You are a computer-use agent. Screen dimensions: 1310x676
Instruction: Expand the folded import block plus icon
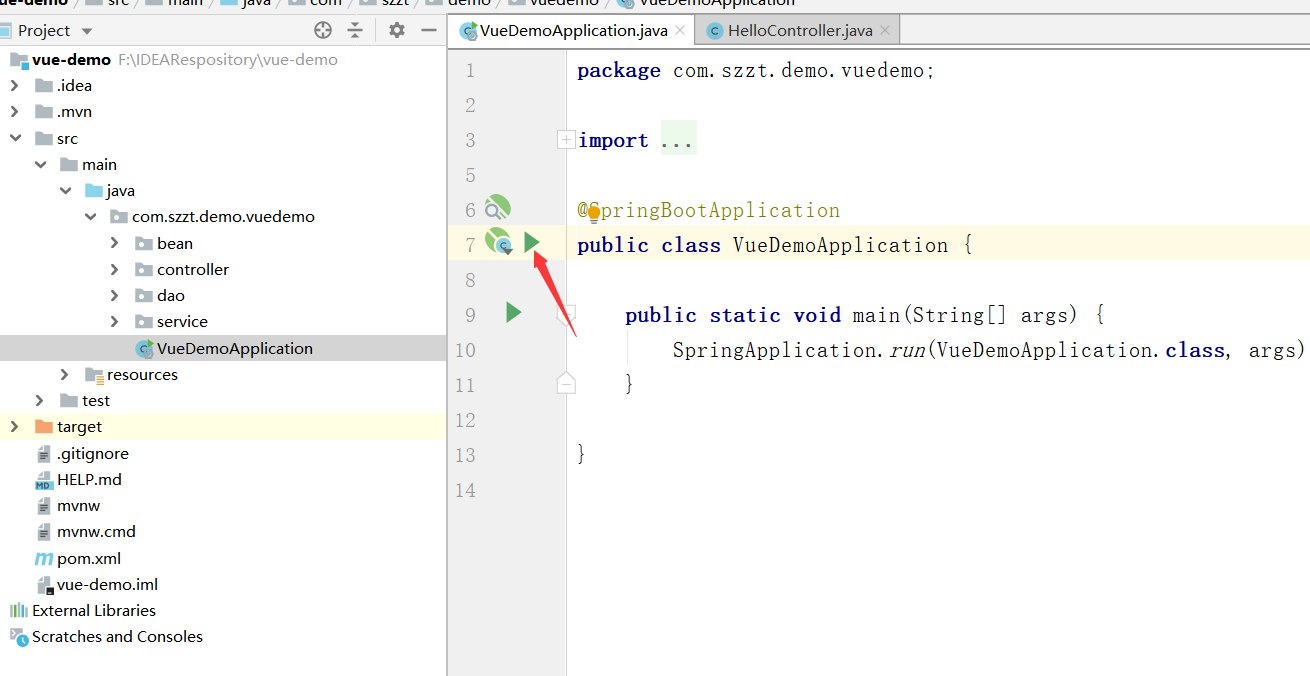566,140
